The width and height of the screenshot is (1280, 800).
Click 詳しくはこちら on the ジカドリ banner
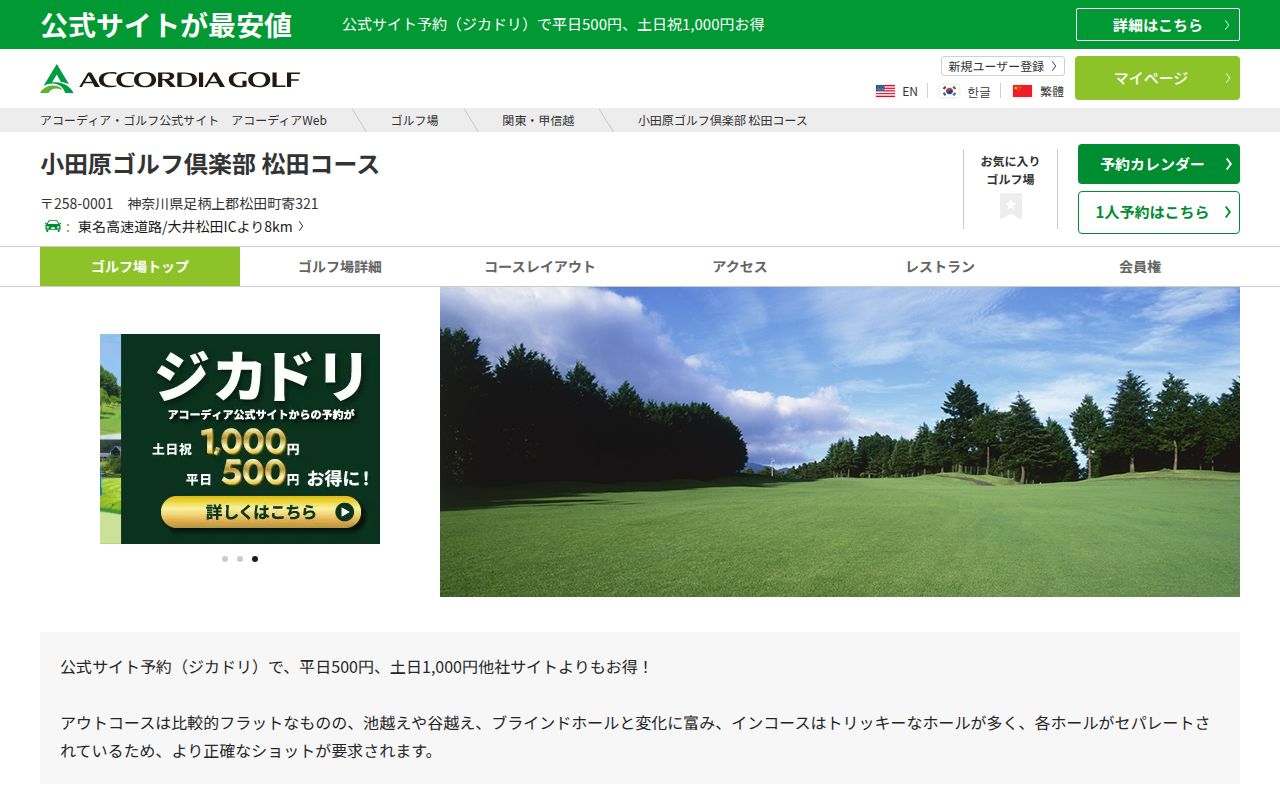coord(261,512)
